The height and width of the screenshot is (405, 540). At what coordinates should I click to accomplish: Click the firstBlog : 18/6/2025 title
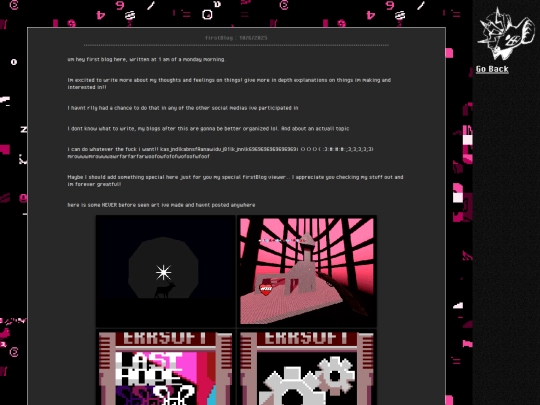pyautogui.click(x=236, y=38)
